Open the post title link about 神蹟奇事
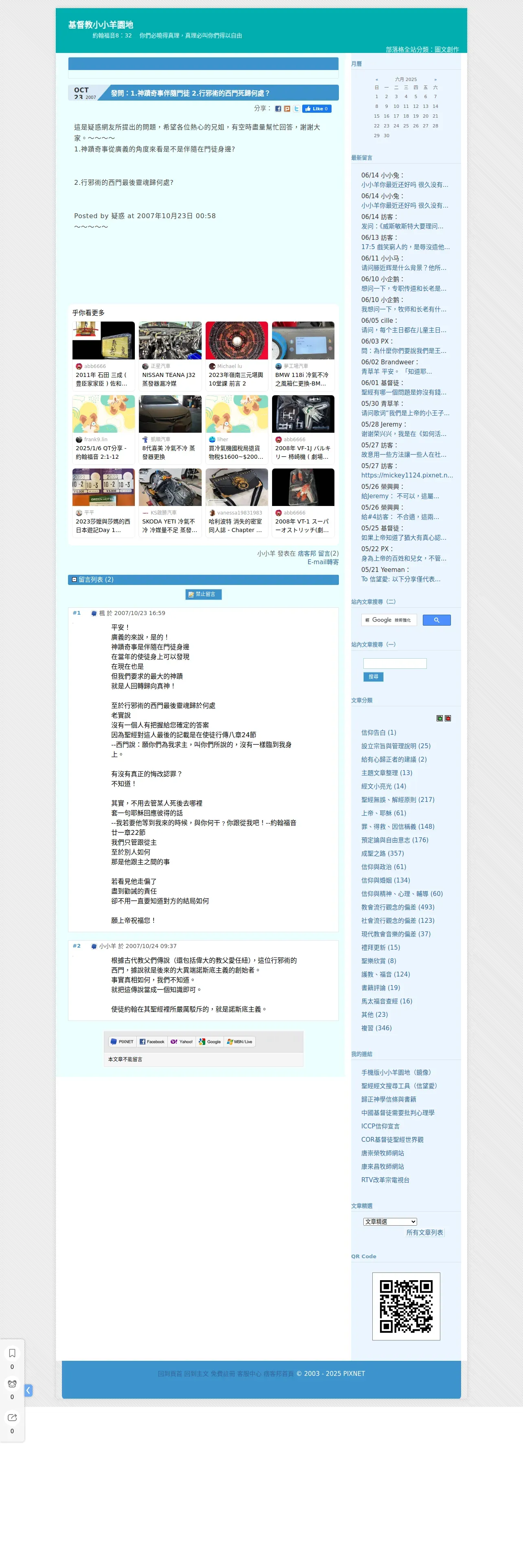Image resolution: width=523 pixels, height=1568 pixels. pos(190,93)
